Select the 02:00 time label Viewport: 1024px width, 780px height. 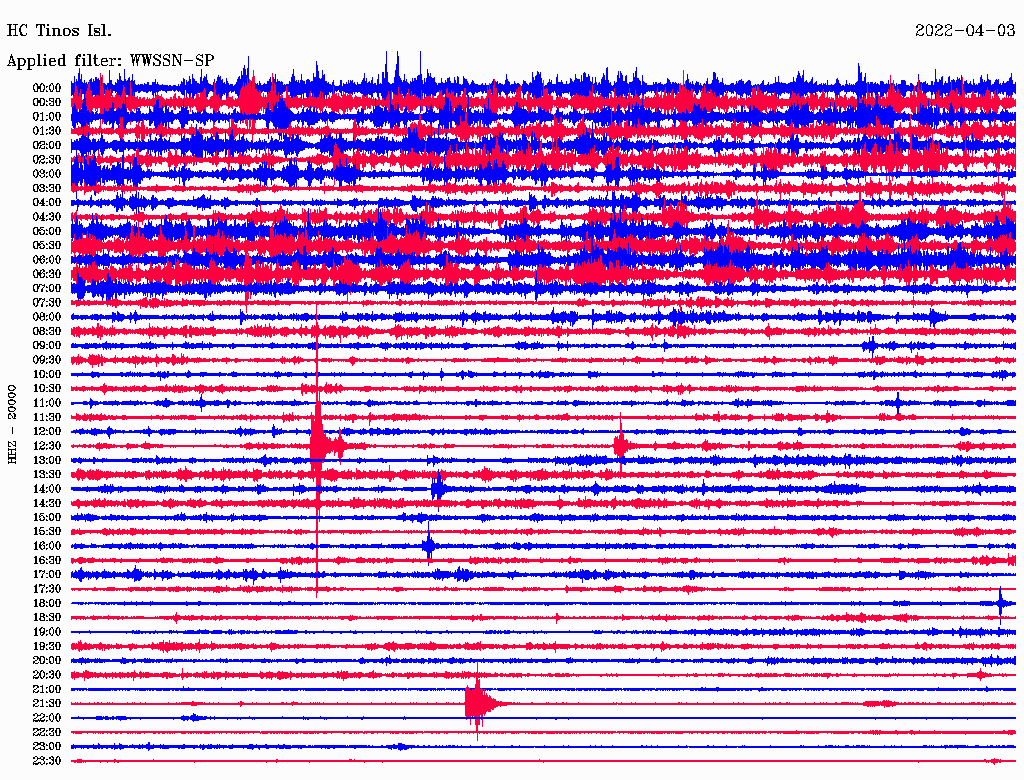point(47,146)
